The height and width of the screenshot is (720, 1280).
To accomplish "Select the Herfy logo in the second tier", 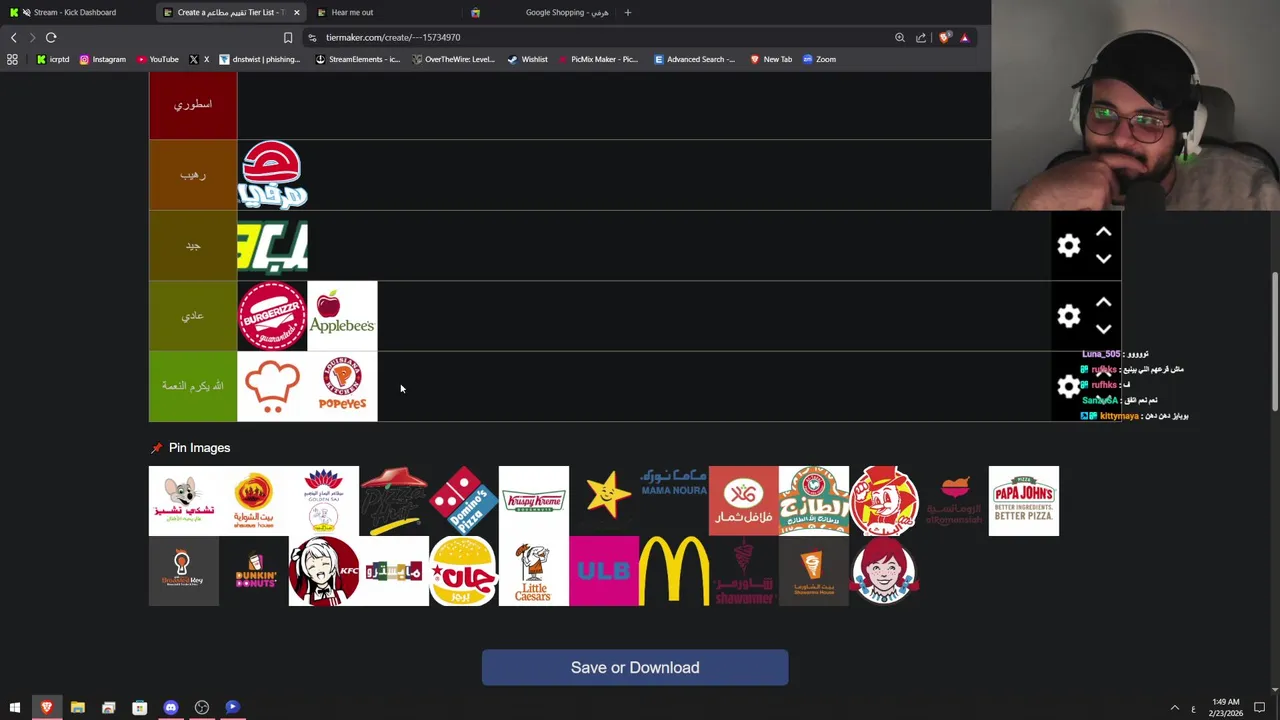I will point(272,175).
